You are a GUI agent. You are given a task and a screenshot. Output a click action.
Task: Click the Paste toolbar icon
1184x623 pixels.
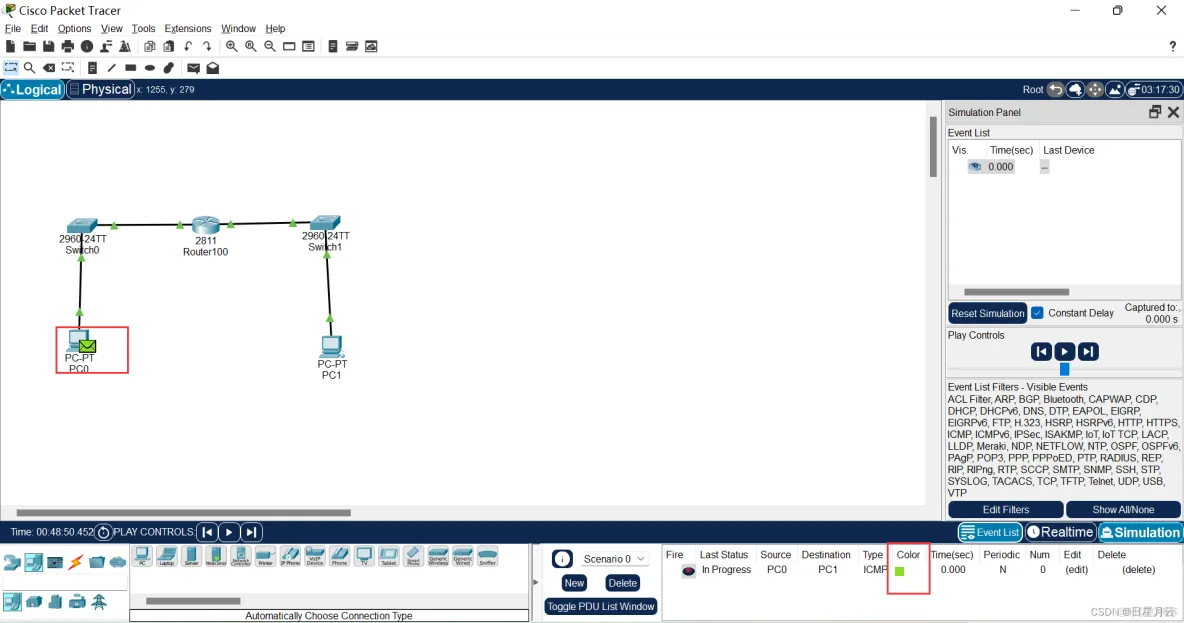tap(168, 47)
